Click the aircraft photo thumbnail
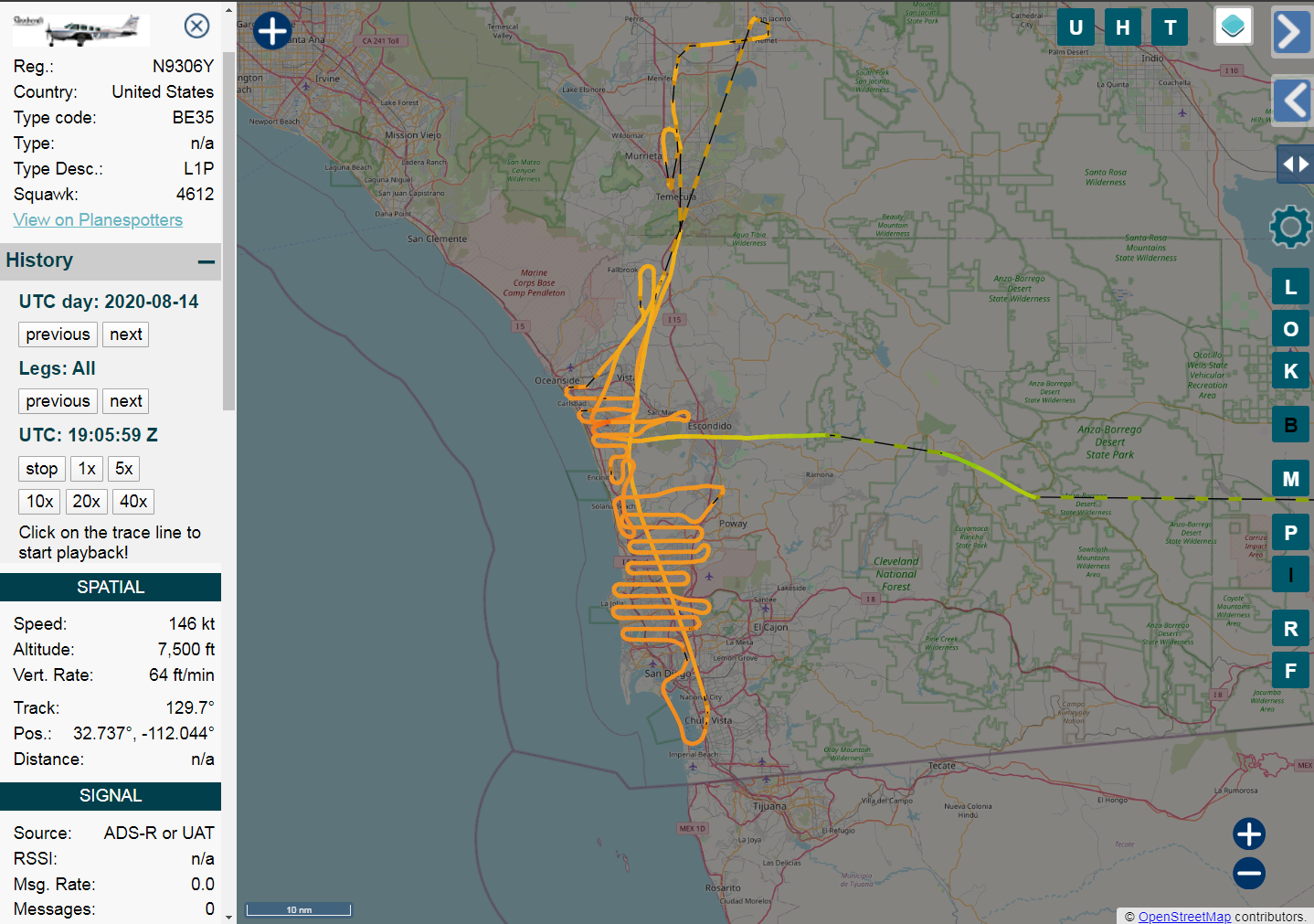The height and width of the screenshot is (924, 1314). click(80, 29)
